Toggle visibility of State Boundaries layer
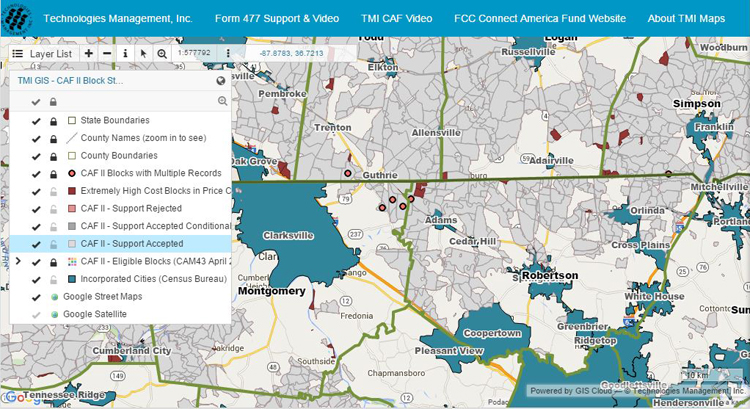 [x=35, y=121]
